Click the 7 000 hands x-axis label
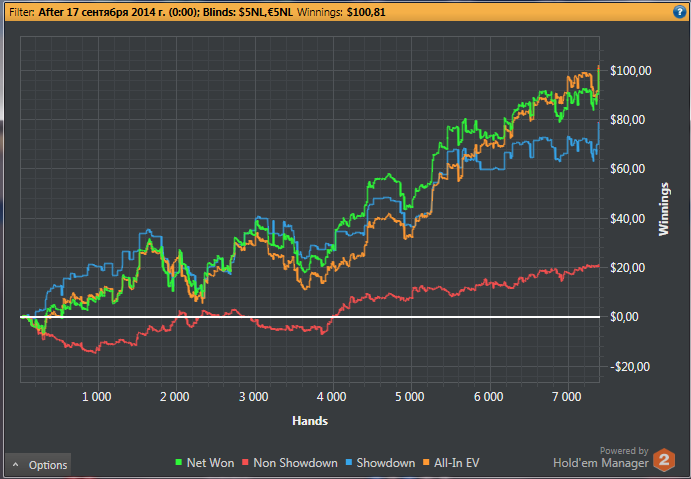This screenshot has height=479, width=691. (x=566, y=397)
